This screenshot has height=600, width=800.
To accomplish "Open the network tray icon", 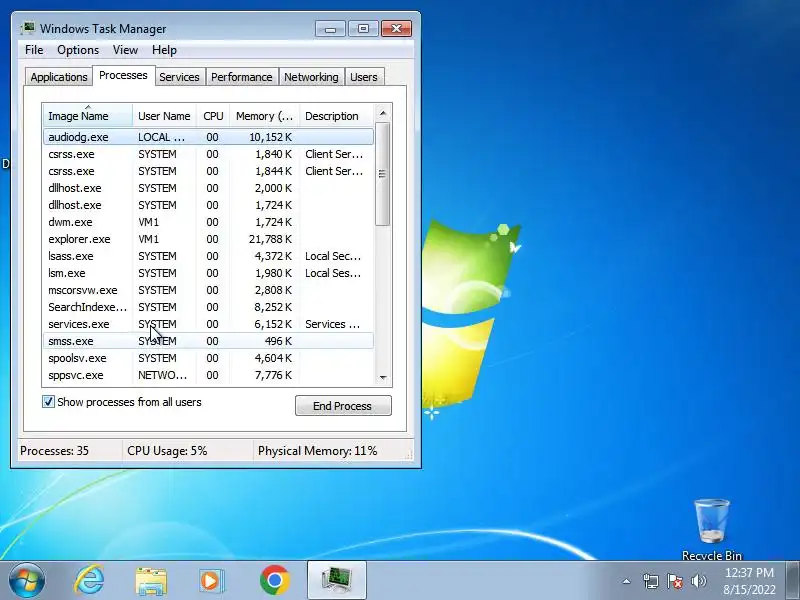I will pos(651,581).
